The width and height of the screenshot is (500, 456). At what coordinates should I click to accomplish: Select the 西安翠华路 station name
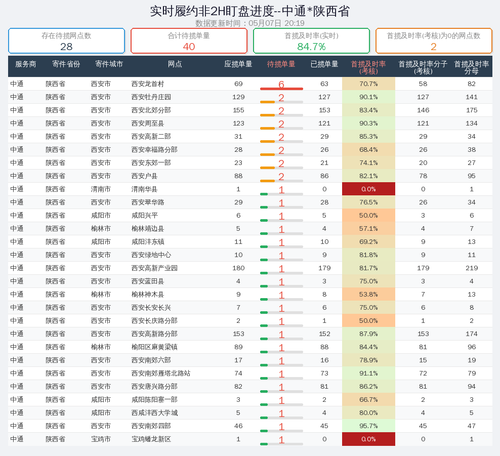point(147,202)
